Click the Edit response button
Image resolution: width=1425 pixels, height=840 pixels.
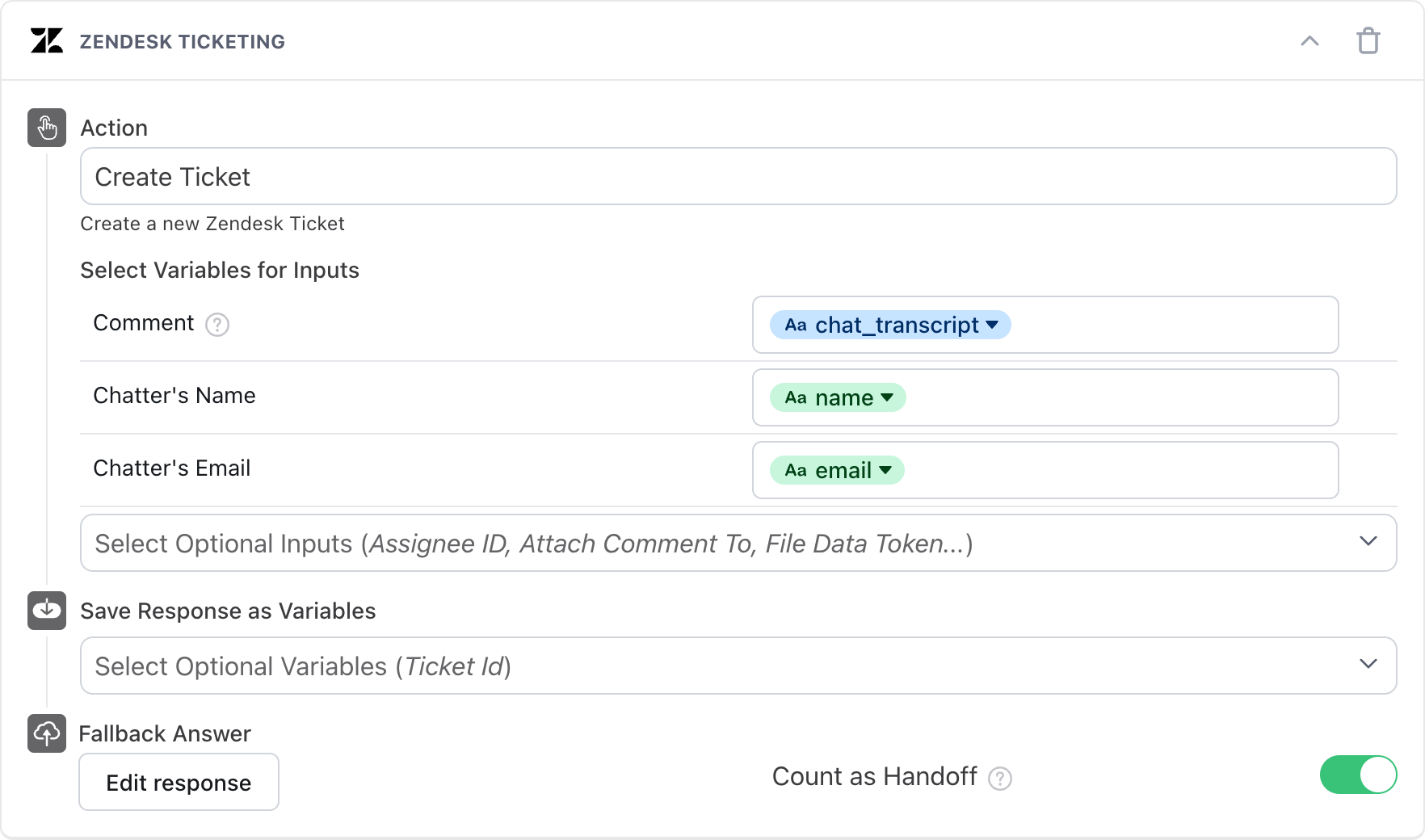click(x=179, y=782)
